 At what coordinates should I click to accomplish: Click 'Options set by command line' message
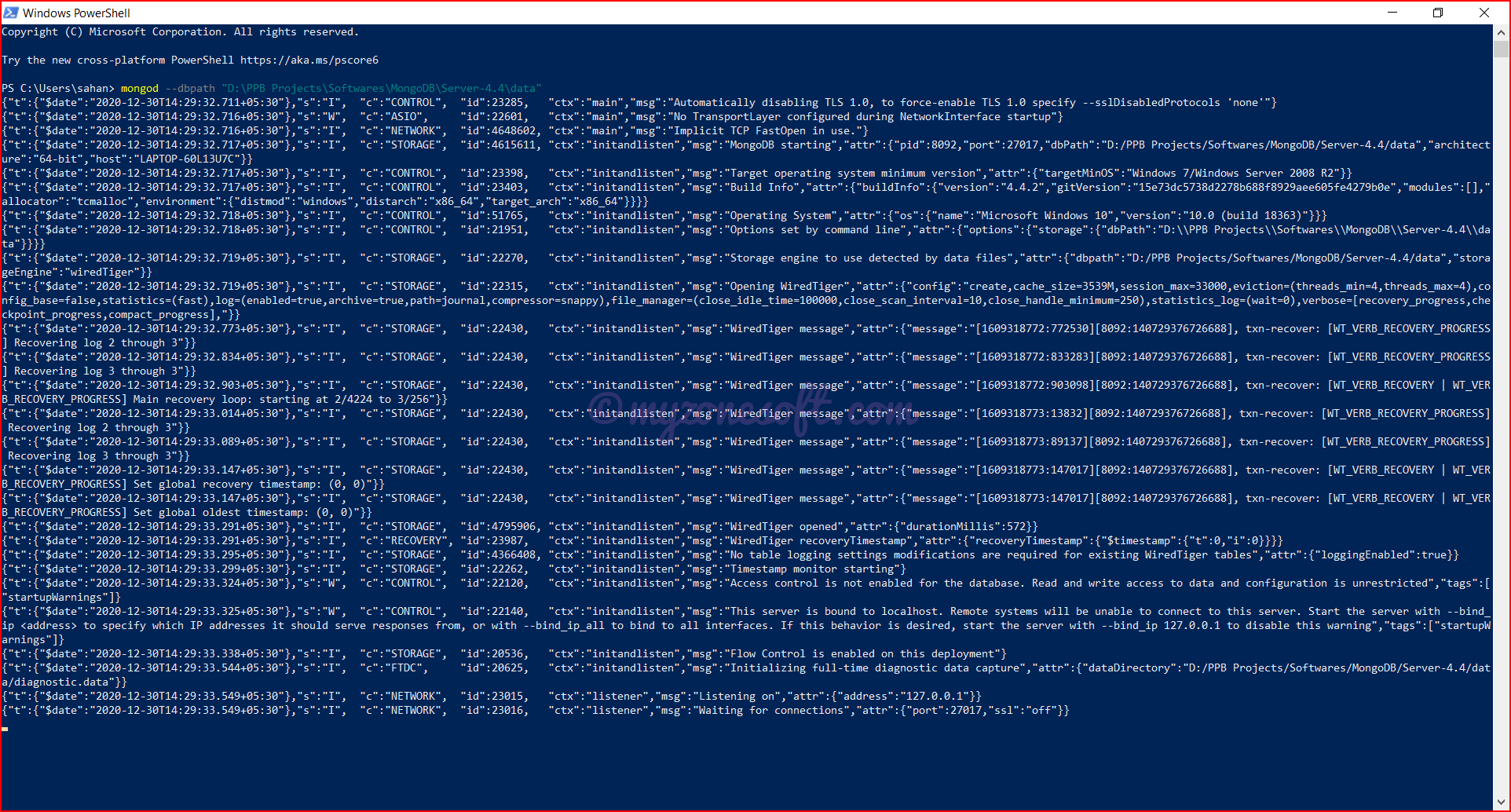[x=815, y=230]
